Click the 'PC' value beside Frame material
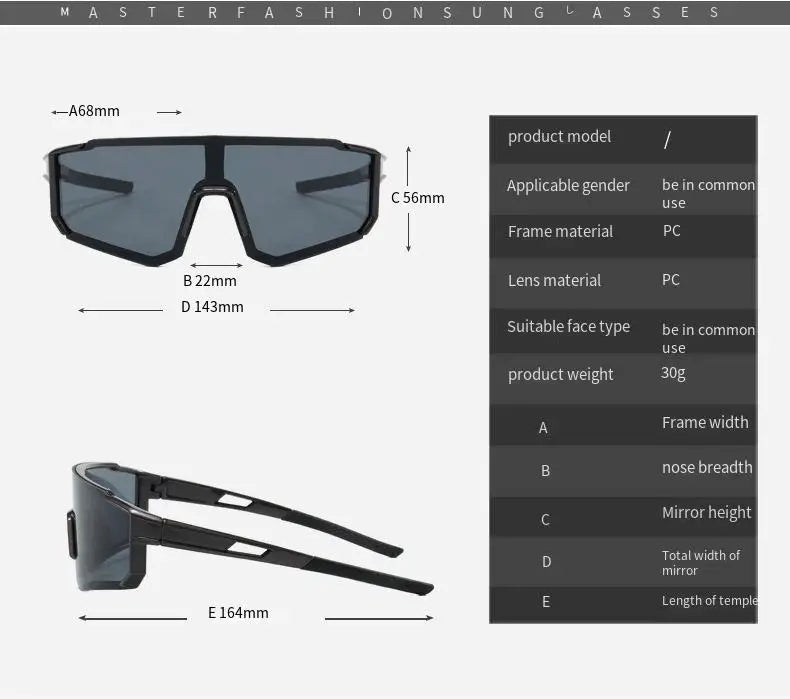The height and width of the screenshot is (699, 790). (672, 231)
